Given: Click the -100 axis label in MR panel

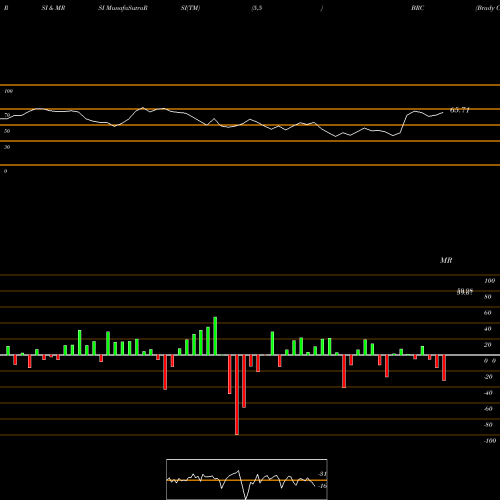Looking at the screenshot, I should click(490, 441).
